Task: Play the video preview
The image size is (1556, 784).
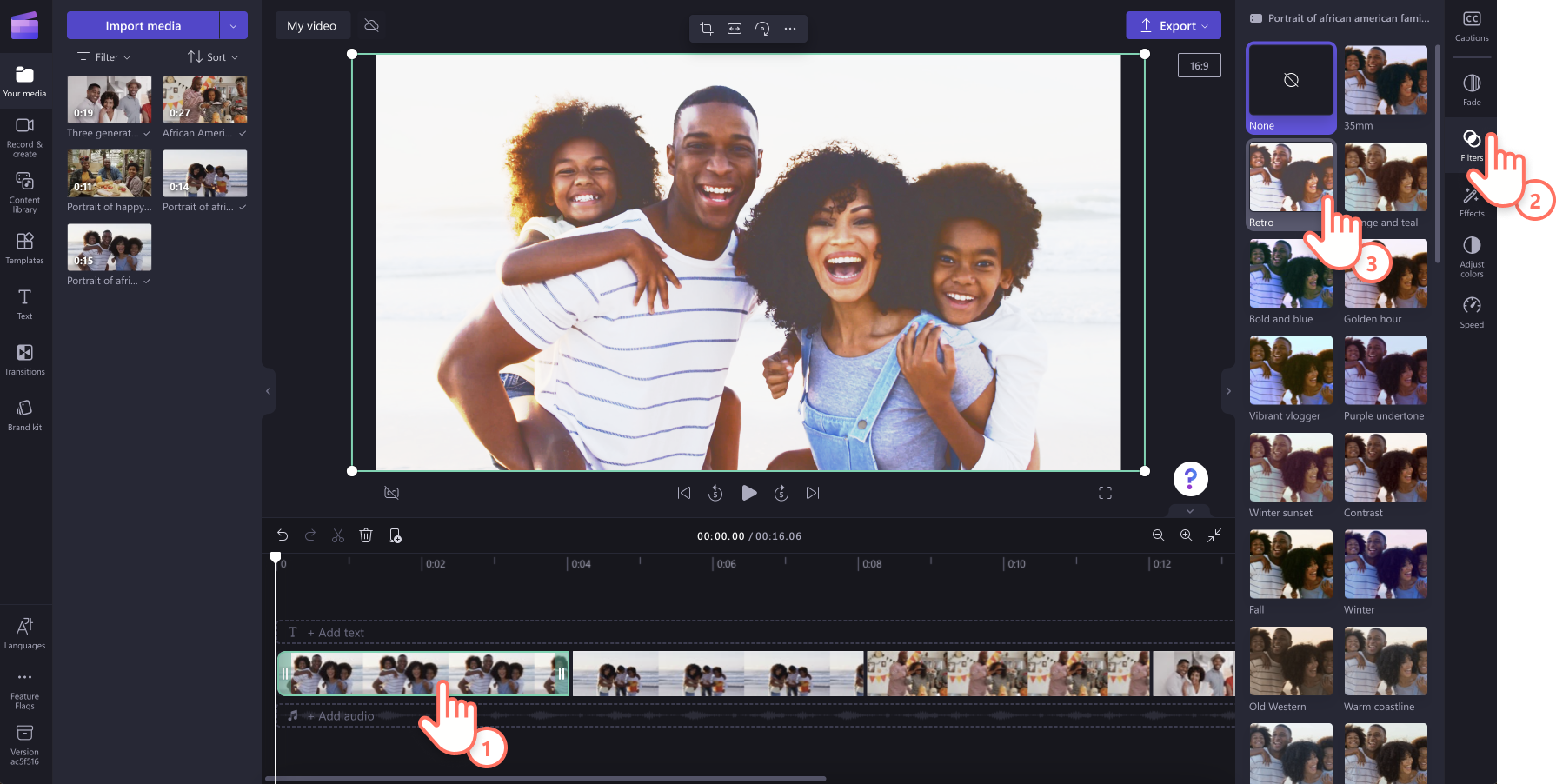Action: coord(748,493)
